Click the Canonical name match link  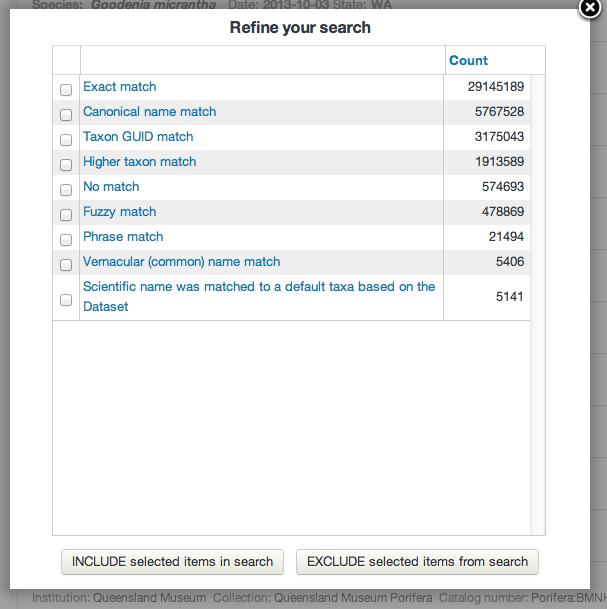pyautogui.click(x=150, y=112)
